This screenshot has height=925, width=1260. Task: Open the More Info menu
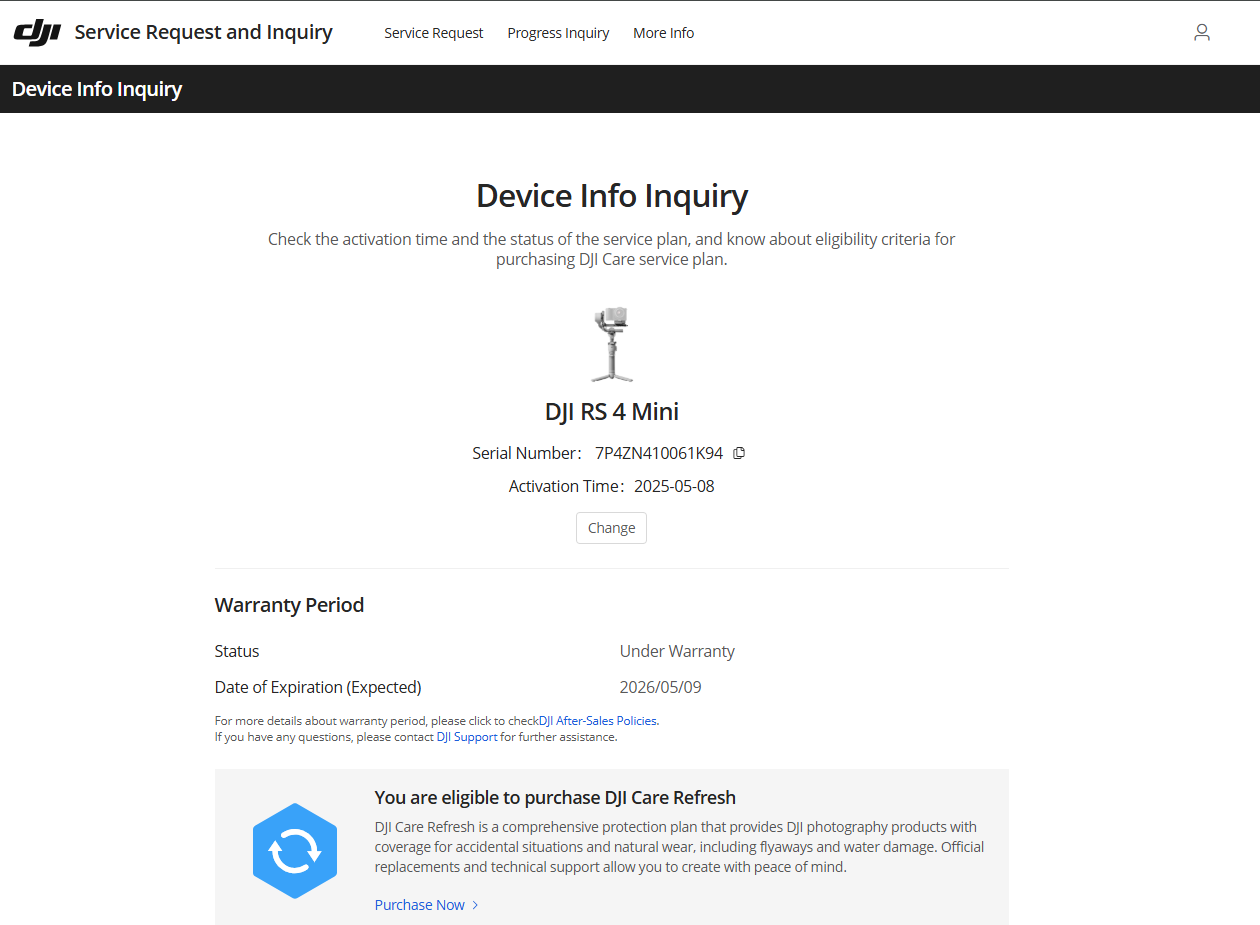663,33
